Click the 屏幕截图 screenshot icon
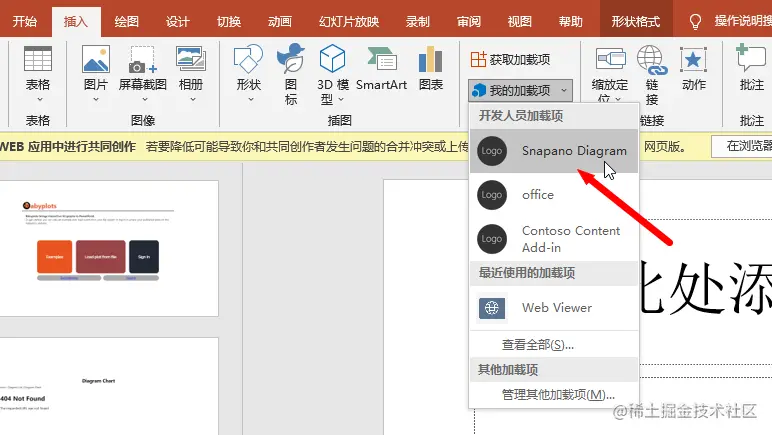This screenshot has height=435, width=772. point(143,59)
